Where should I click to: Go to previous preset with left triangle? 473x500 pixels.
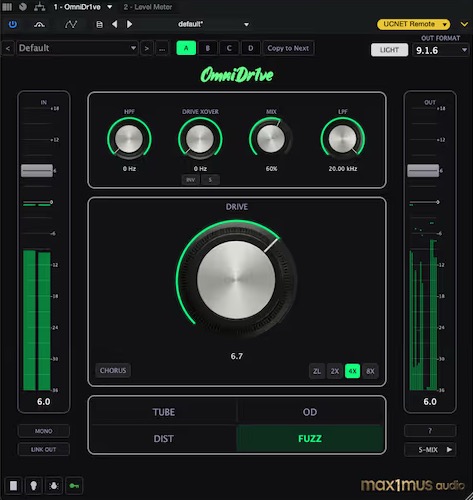[x=115, y=24]
